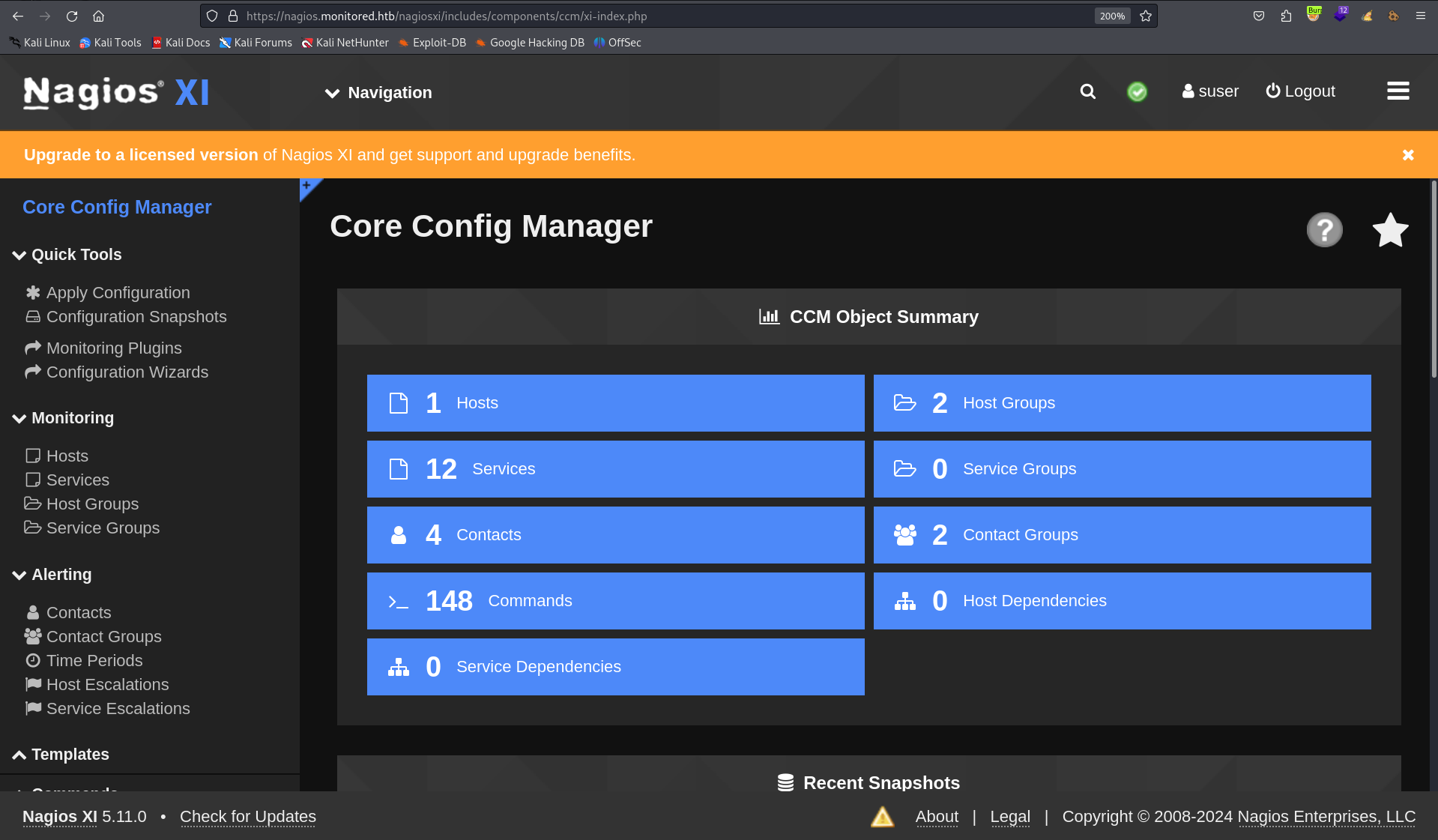Open Configuration Wizards link
This screenshot has height=840, width=1438.
[x=117, y=372]
